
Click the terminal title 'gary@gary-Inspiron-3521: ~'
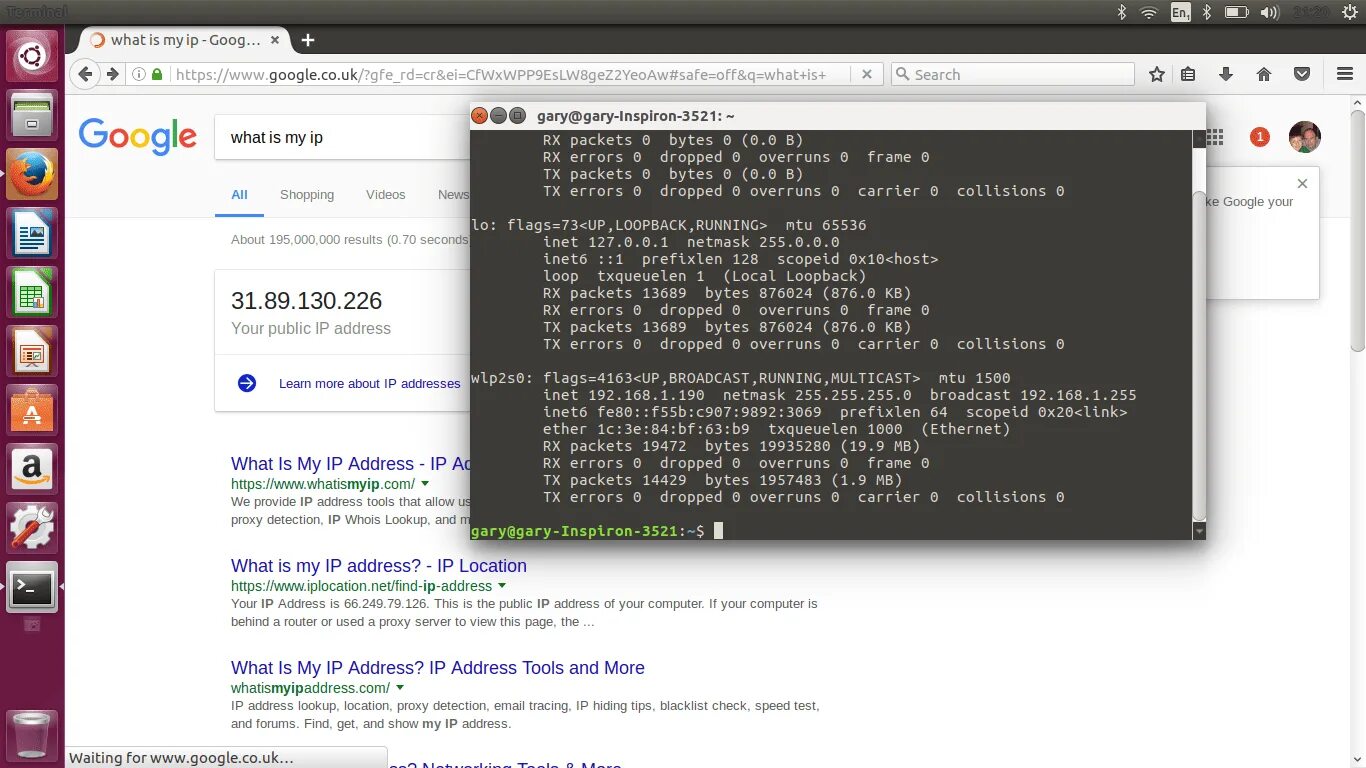point(636,116)
